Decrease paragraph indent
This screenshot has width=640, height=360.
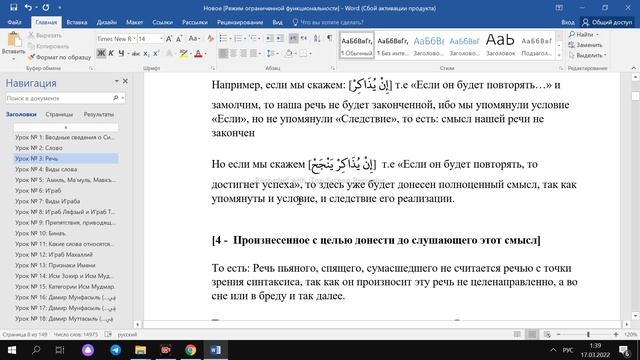pos(269,38)
